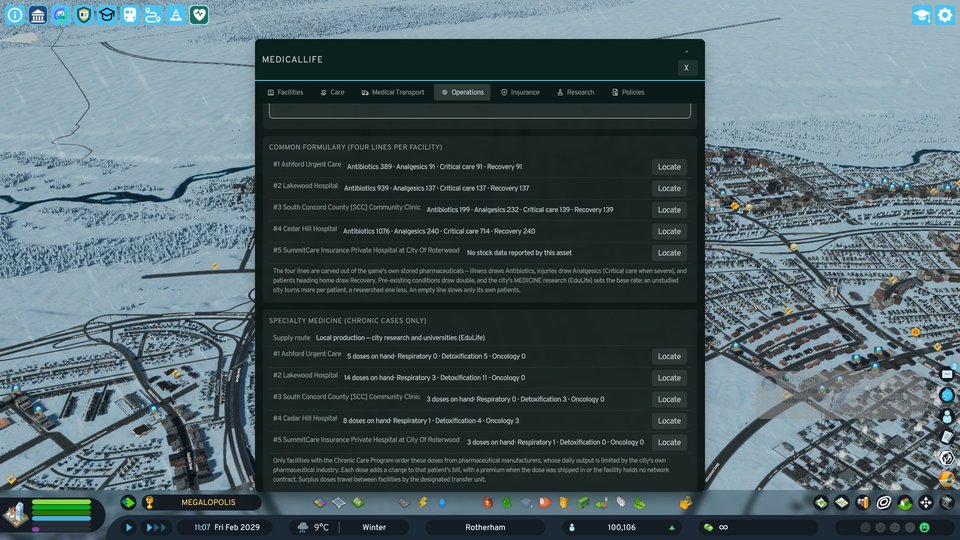Locate Ashford Urgent Care in Specialty Medicine

[x=669, y=356]
